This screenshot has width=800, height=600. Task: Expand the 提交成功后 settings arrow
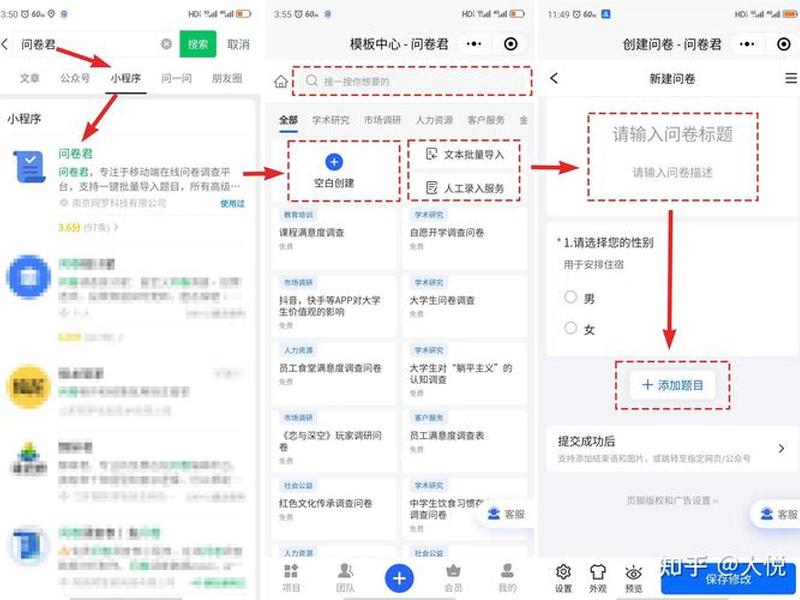(781, 448)
